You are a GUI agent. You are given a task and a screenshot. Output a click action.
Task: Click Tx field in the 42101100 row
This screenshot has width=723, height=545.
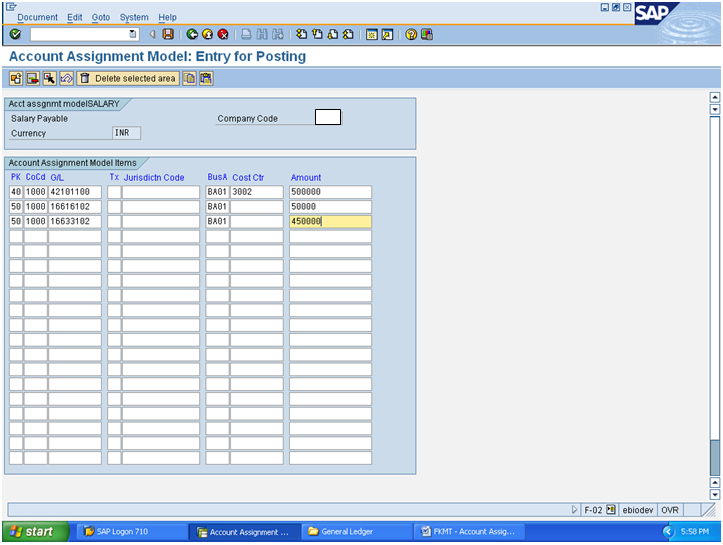click(x=114, y=192)
